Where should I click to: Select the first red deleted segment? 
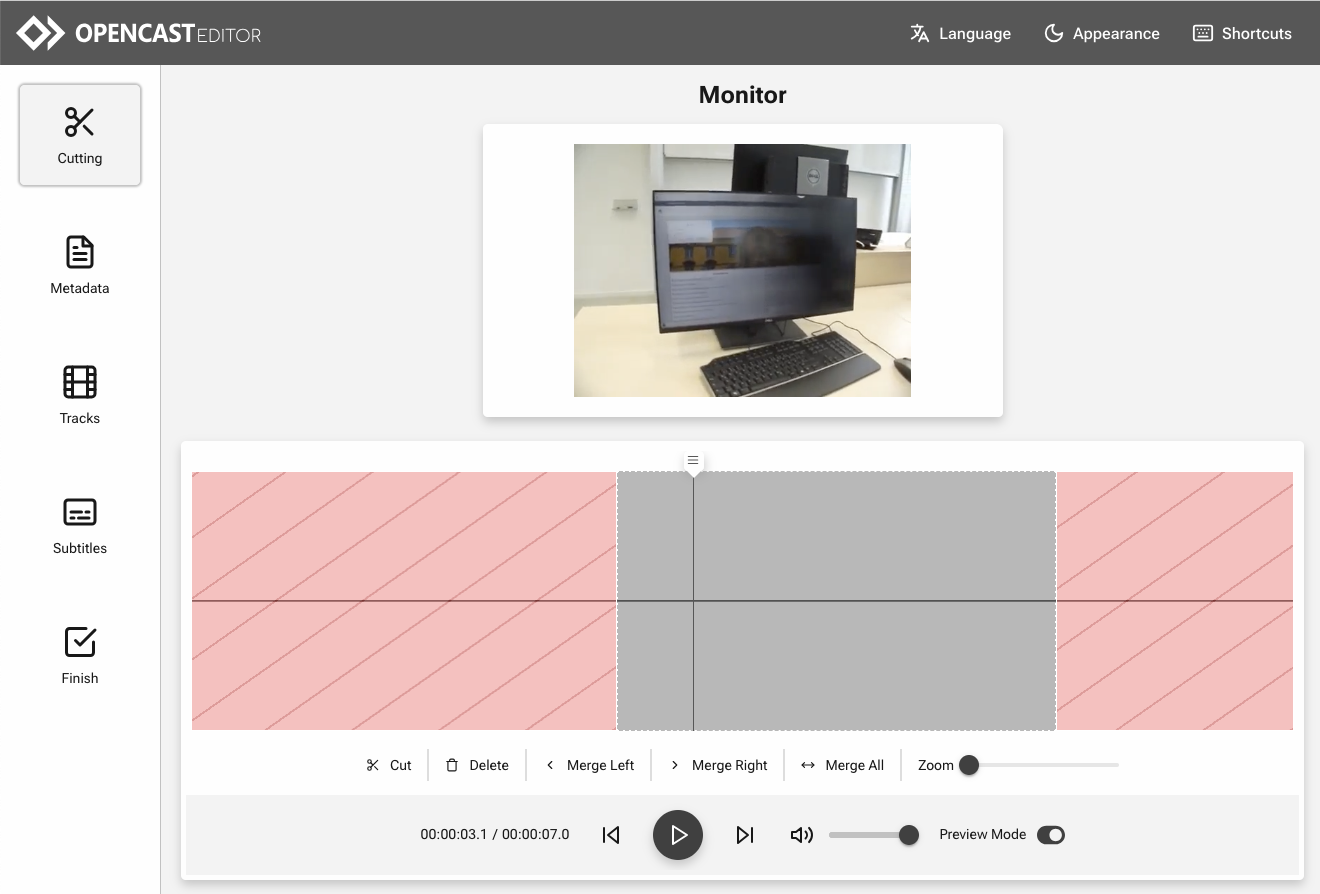click(404, 600)
